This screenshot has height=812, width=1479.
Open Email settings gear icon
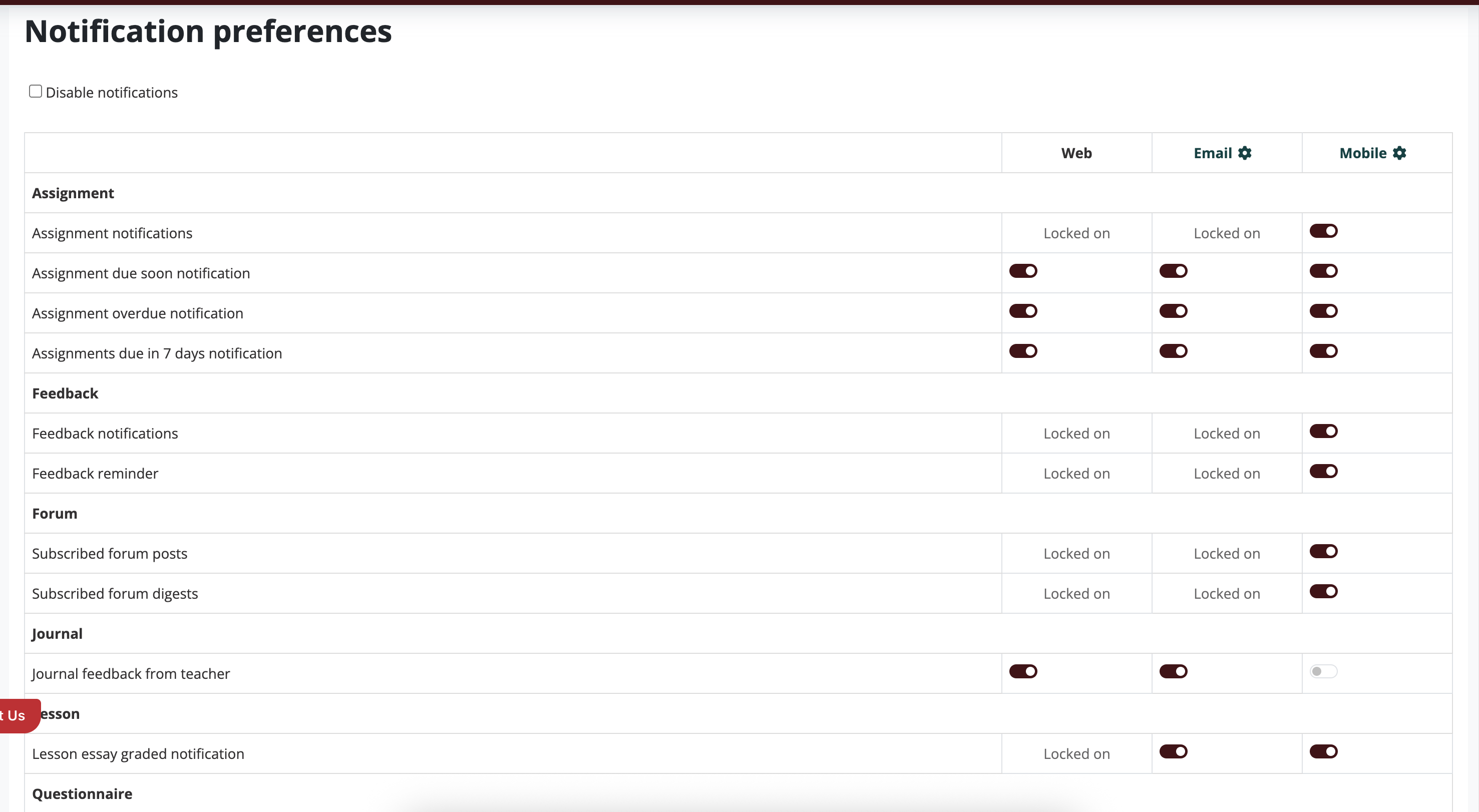click(x=1244, y=153)
